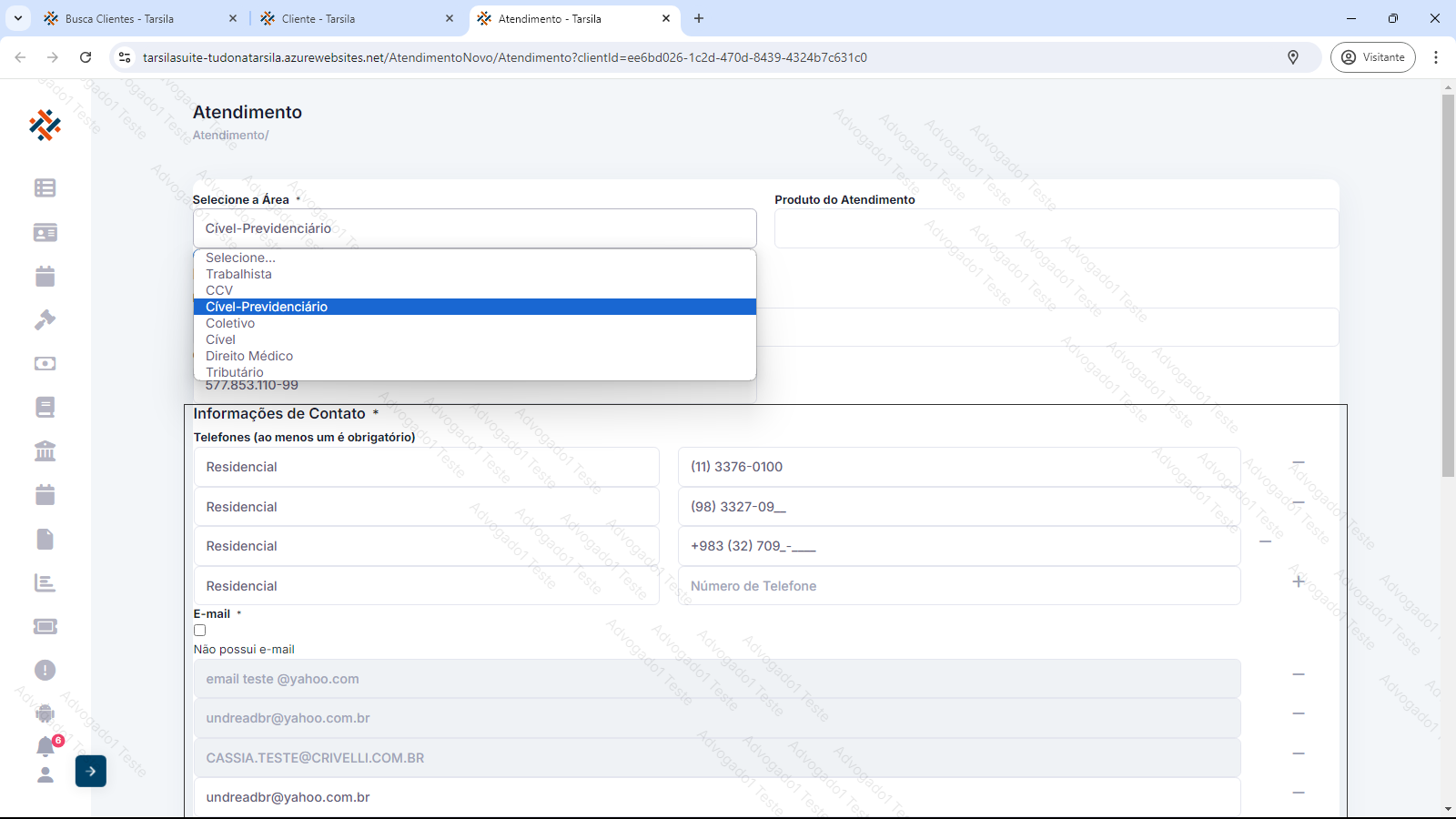Screen dimensions: 1456x819
Task: Add phone row with the plus button
Action: [x=1299, y=581]
